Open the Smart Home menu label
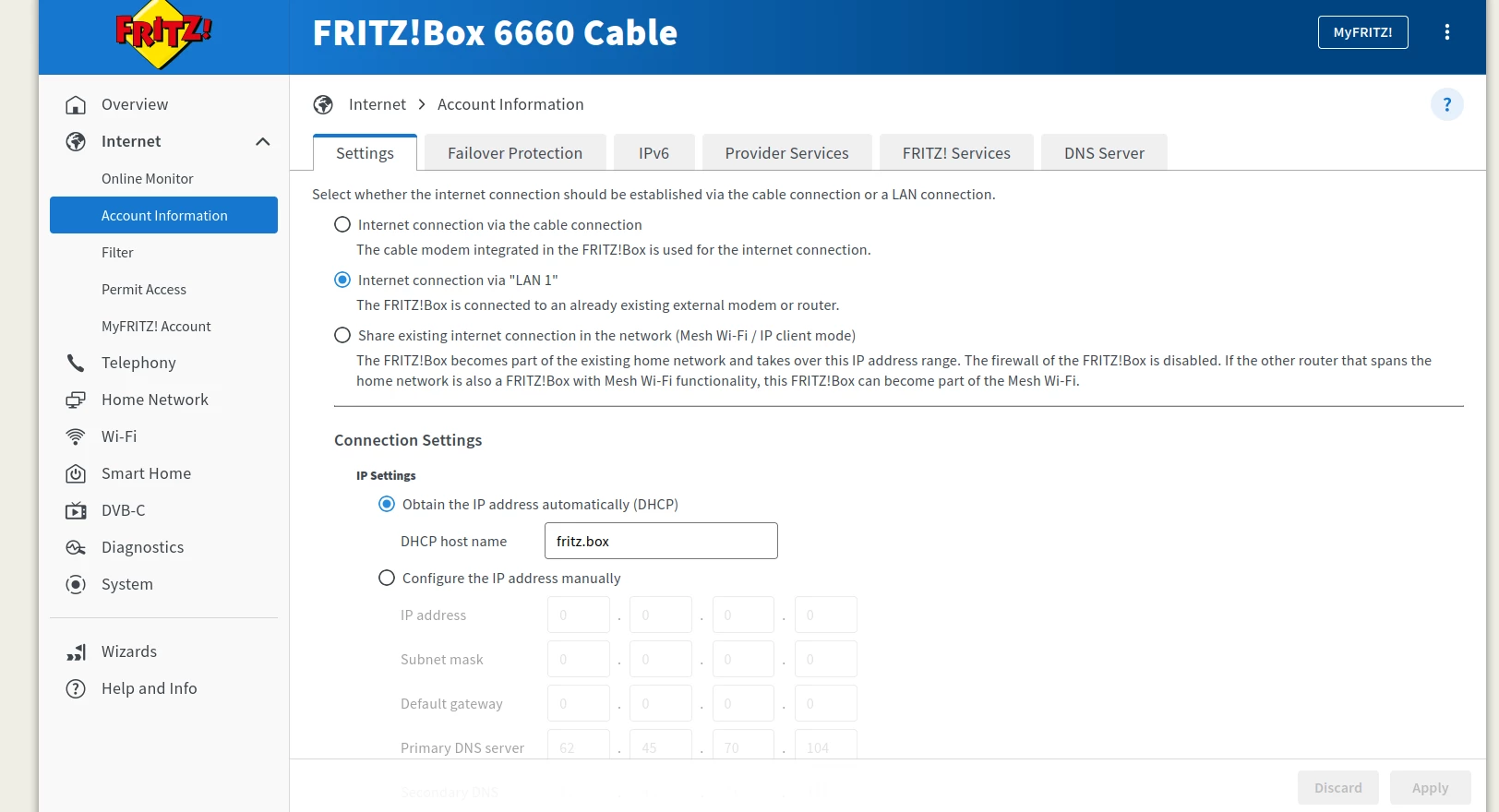Screen dimensions: 1499x812 (x=146, y=473)
